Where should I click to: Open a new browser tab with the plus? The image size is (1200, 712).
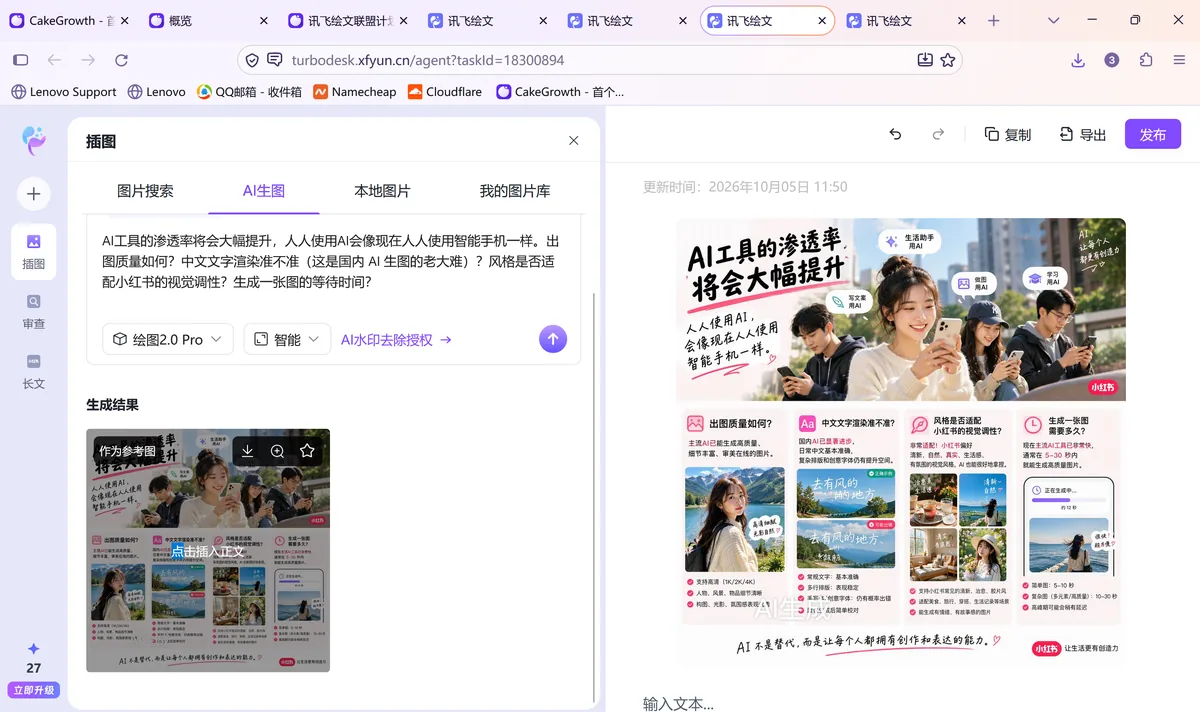(x=993, y=20)
